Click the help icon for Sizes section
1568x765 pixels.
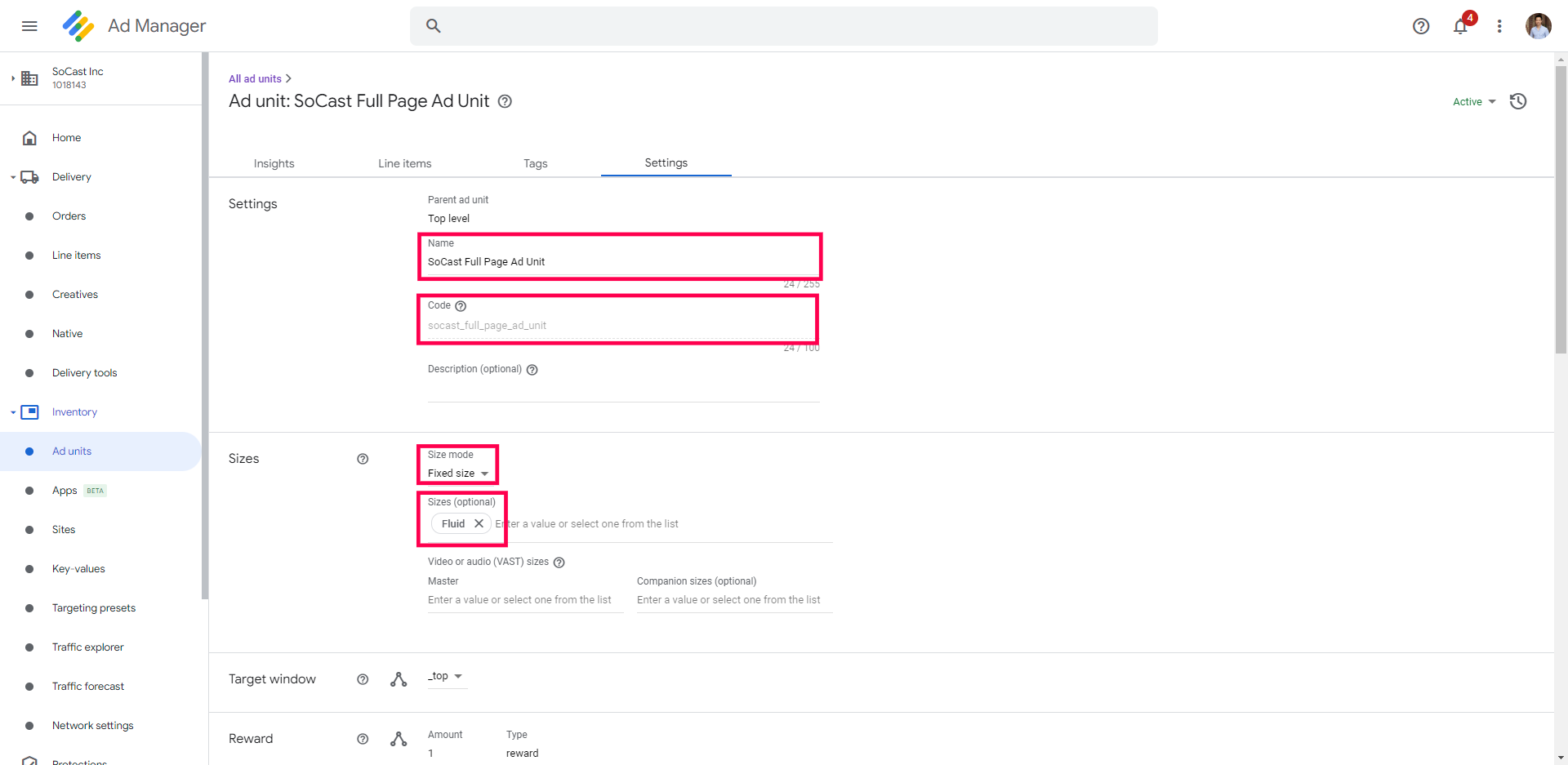point(363,459)
